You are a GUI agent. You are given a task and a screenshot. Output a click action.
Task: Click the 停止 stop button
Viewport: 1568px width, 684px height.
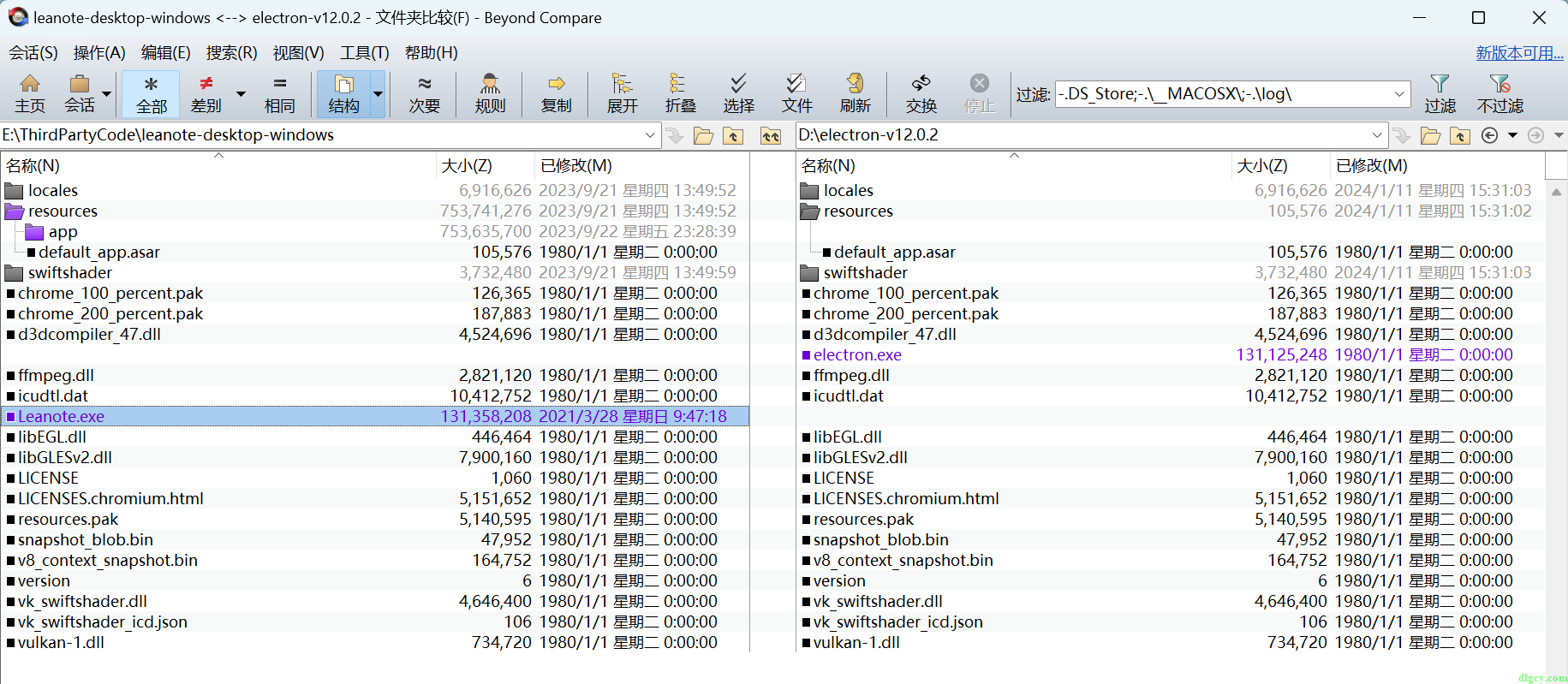click(980, 94)
